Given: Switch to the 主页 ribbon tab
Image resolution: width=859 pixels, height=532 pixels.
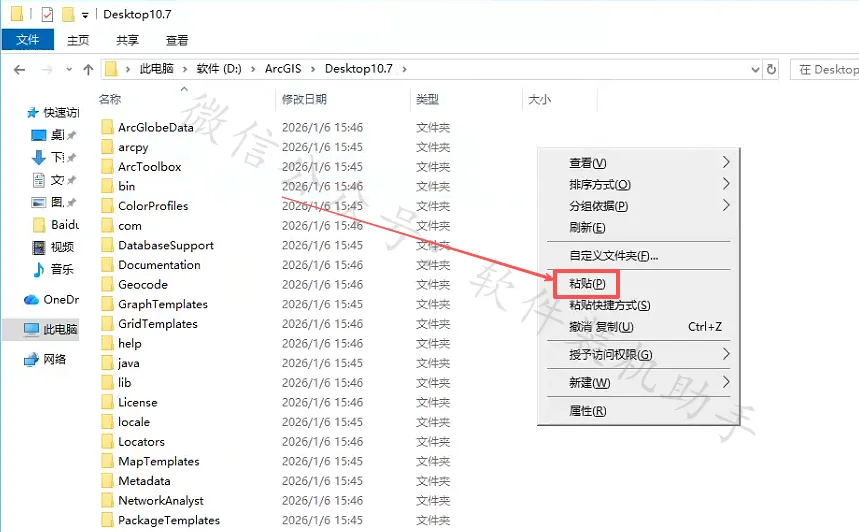Looking at the screenshot, I should (x=78, y=40).
